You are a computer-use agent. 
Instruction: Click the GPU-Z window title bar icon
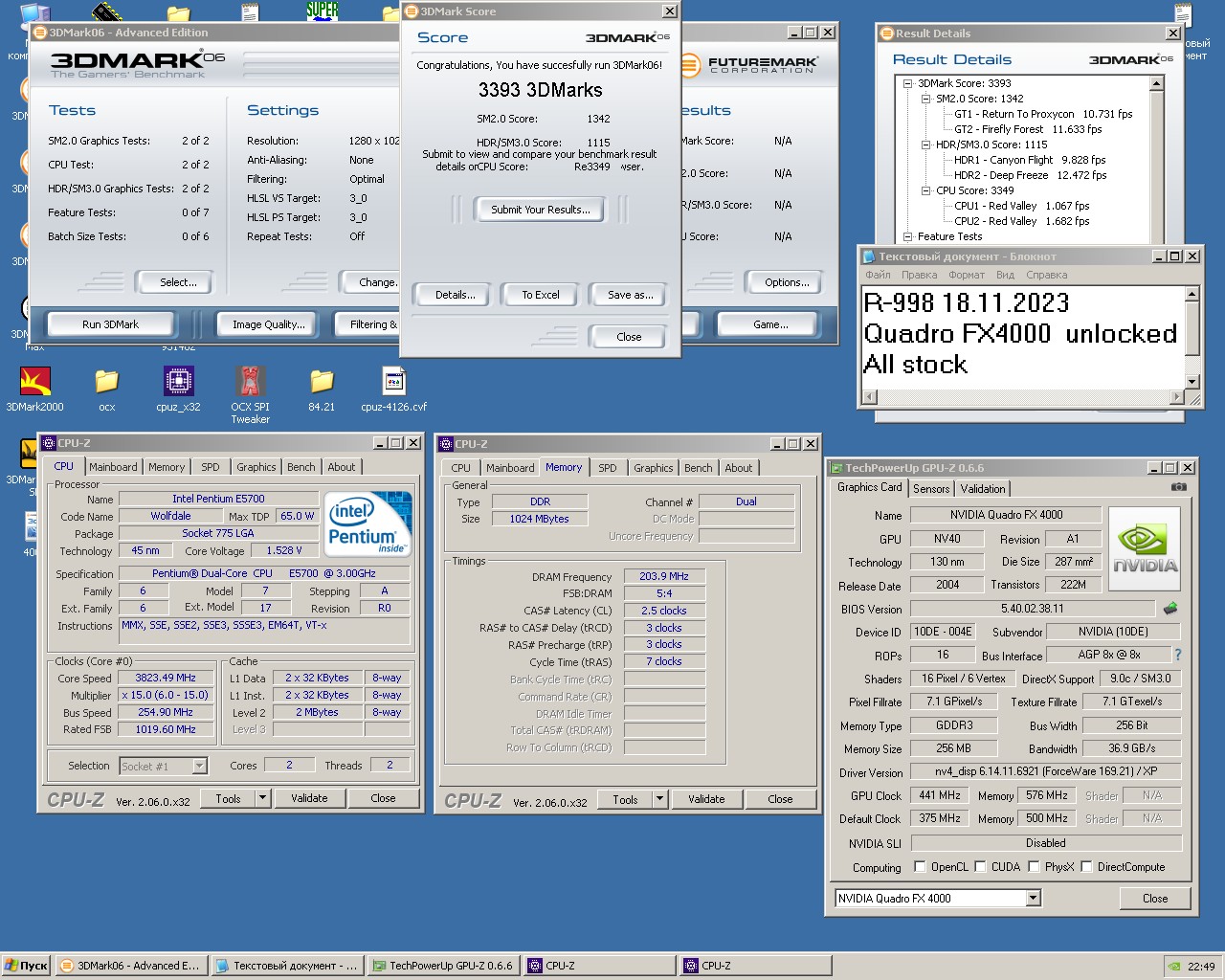click(836, 468)
